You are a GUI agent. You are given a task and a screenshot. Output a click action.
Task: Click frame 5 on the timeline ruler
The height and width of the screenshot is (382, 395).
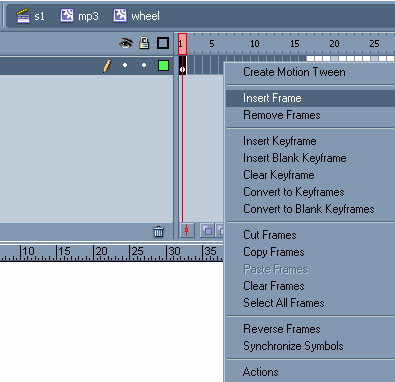212,44
